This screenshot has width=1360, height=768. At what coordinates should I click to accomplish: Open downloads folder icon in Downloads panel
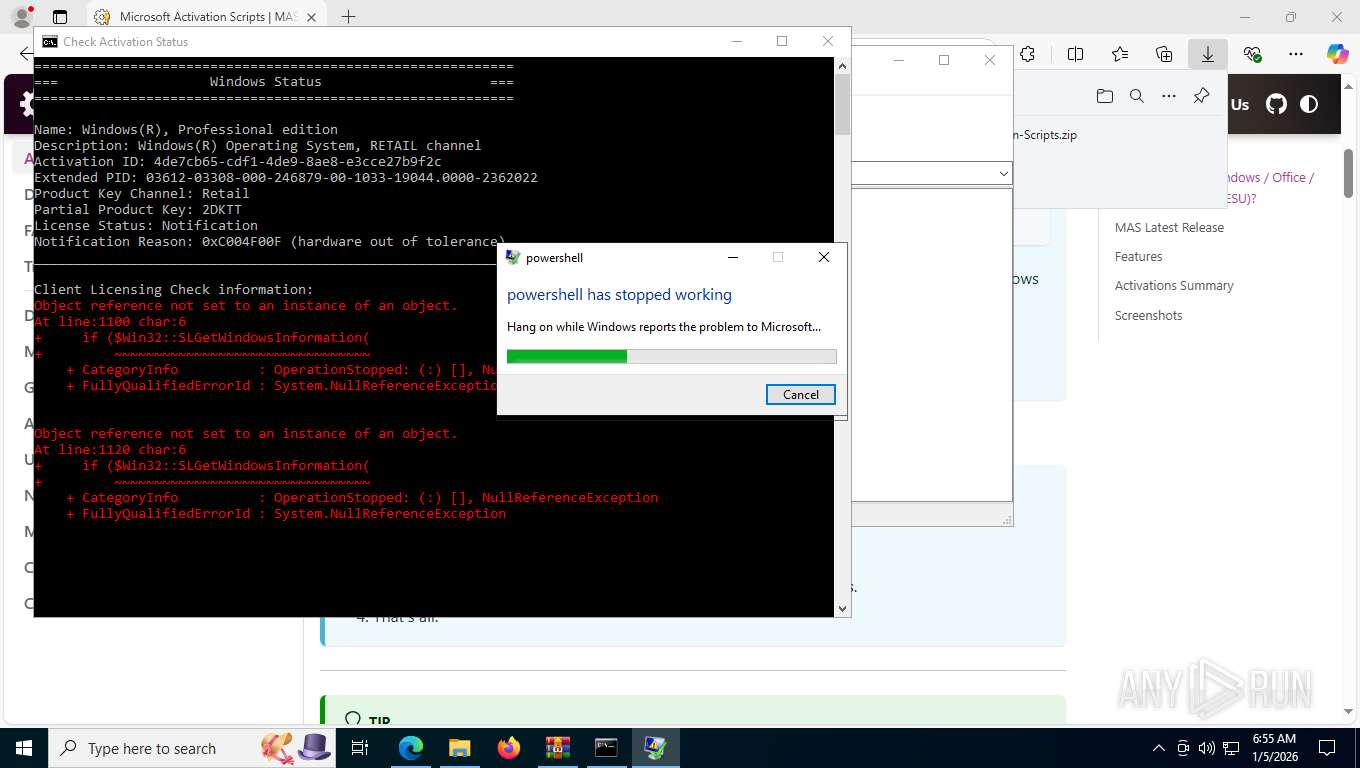tap(1104, 96)
